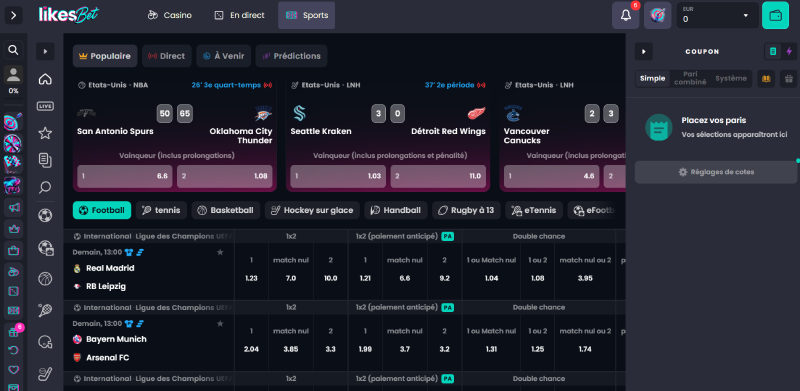Select the Système bet type
Image resolution: width=800 pixels, height=391 pixels.
(x=731, y=79)
